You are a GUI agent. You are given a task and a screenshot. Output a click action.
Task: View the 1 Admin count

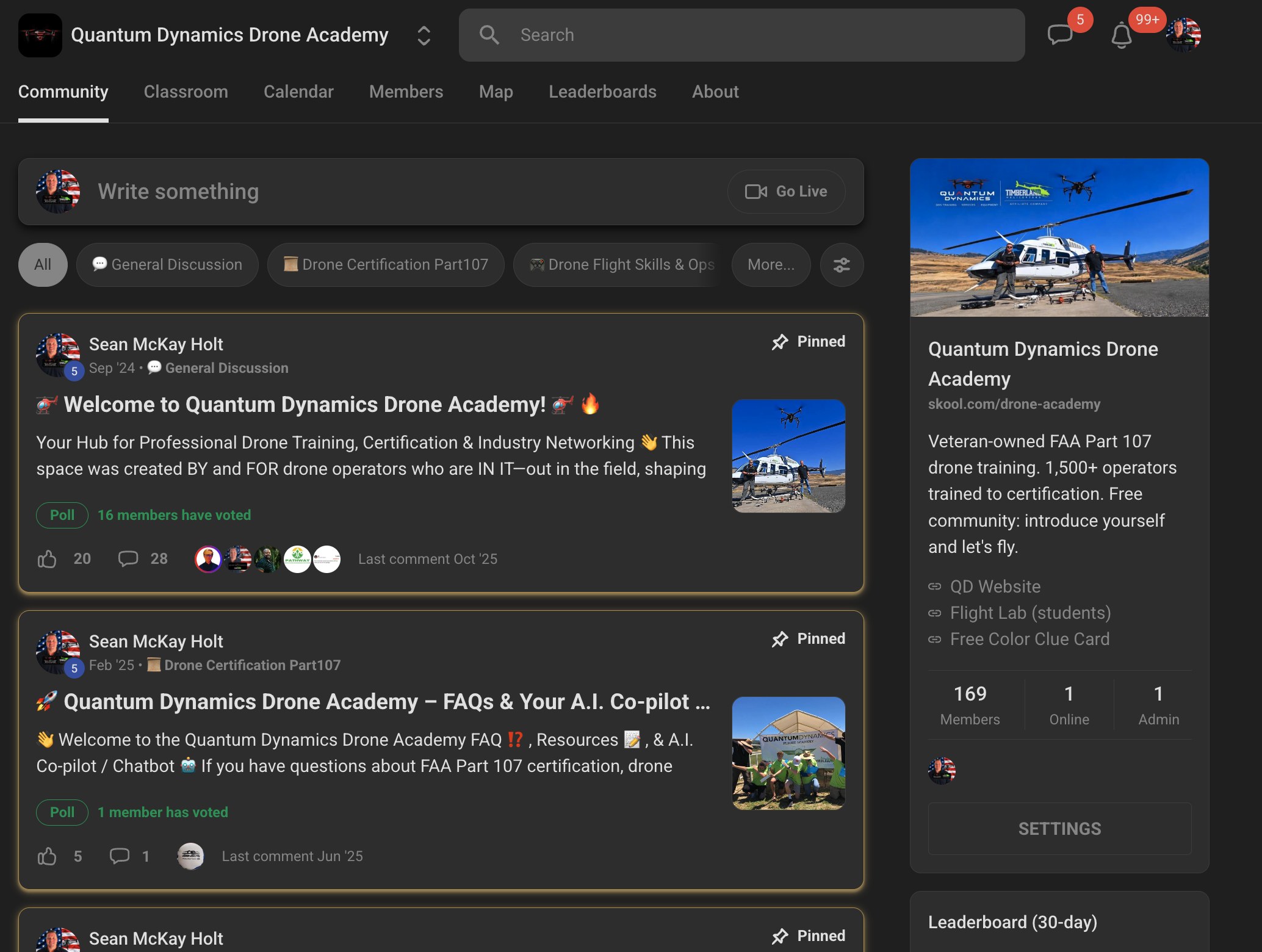point(1159,705)
